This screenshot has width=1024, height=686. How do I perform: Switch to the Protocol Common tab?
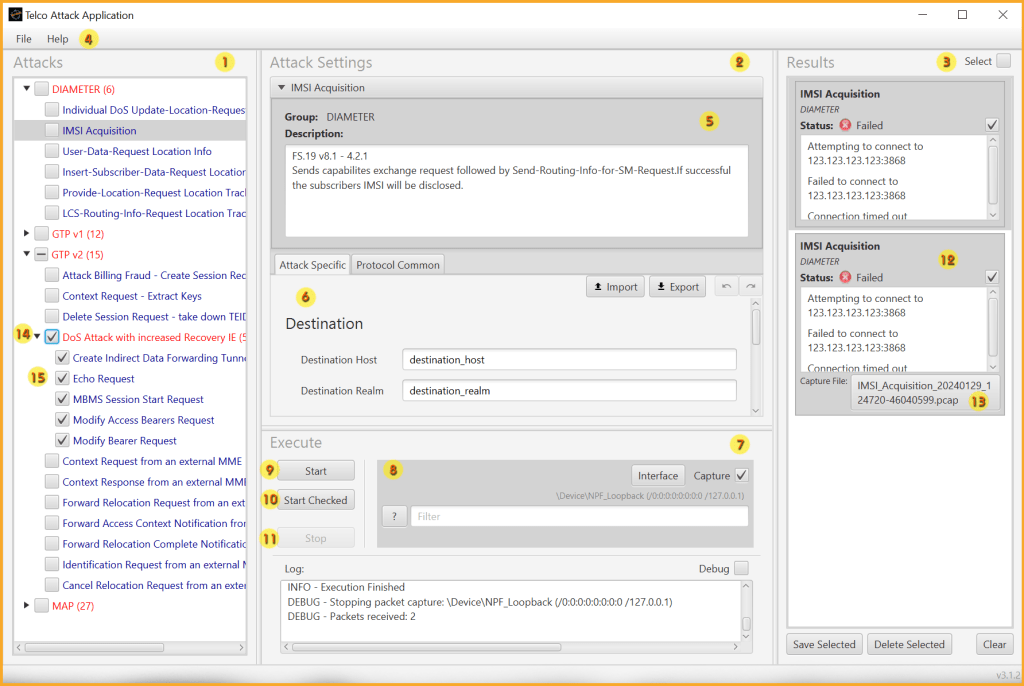click(x=398, y=265)
